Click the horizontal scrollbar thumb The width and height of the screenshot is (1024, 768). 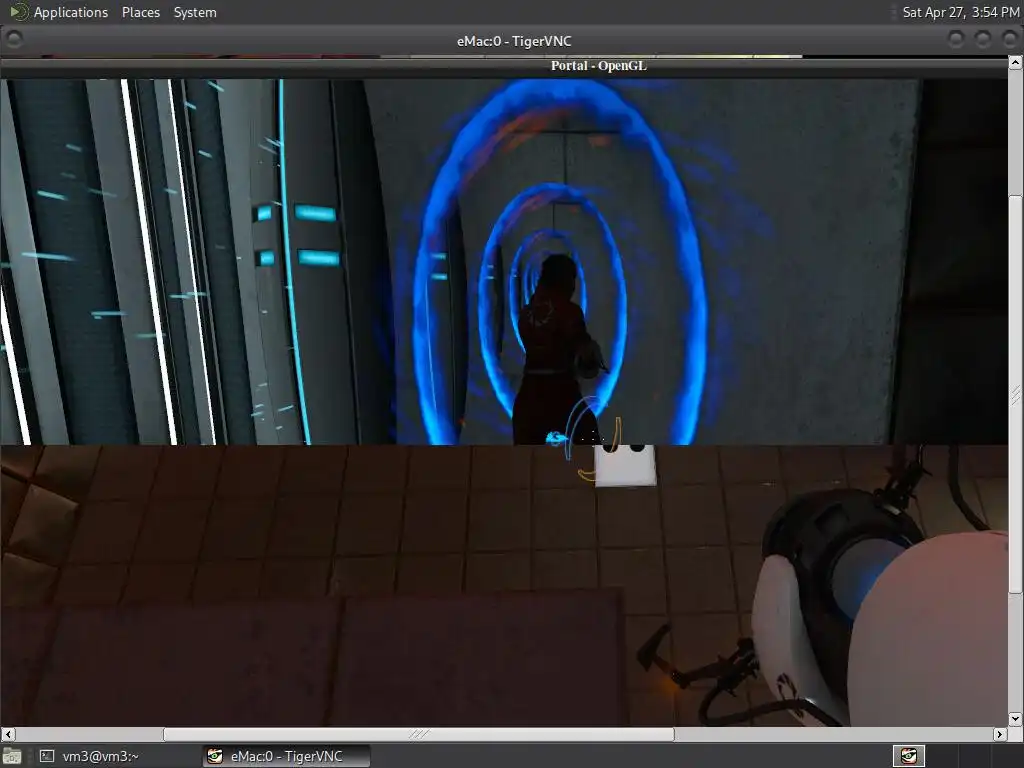point(419,734)
